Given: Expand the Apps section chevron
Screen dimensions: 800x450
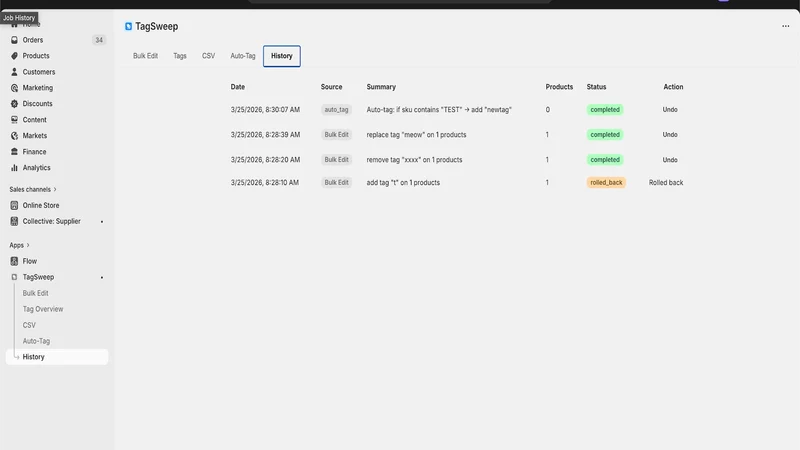Looking at the screenshot, I should (28, 245).
